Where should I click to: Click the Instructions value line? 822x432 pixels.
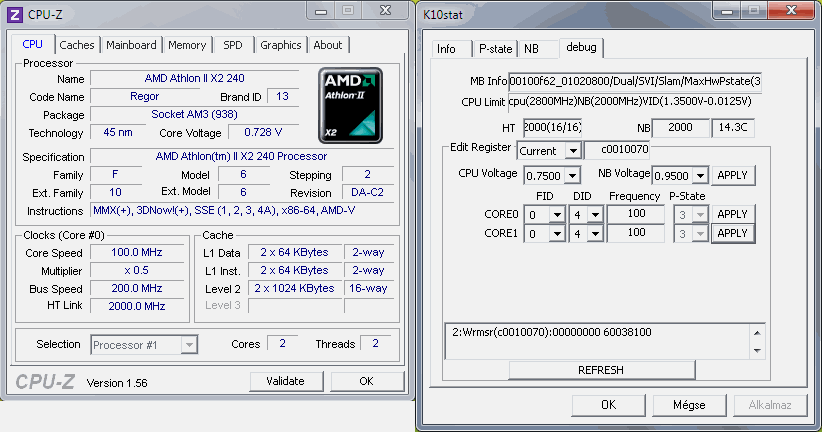(242, 211)
